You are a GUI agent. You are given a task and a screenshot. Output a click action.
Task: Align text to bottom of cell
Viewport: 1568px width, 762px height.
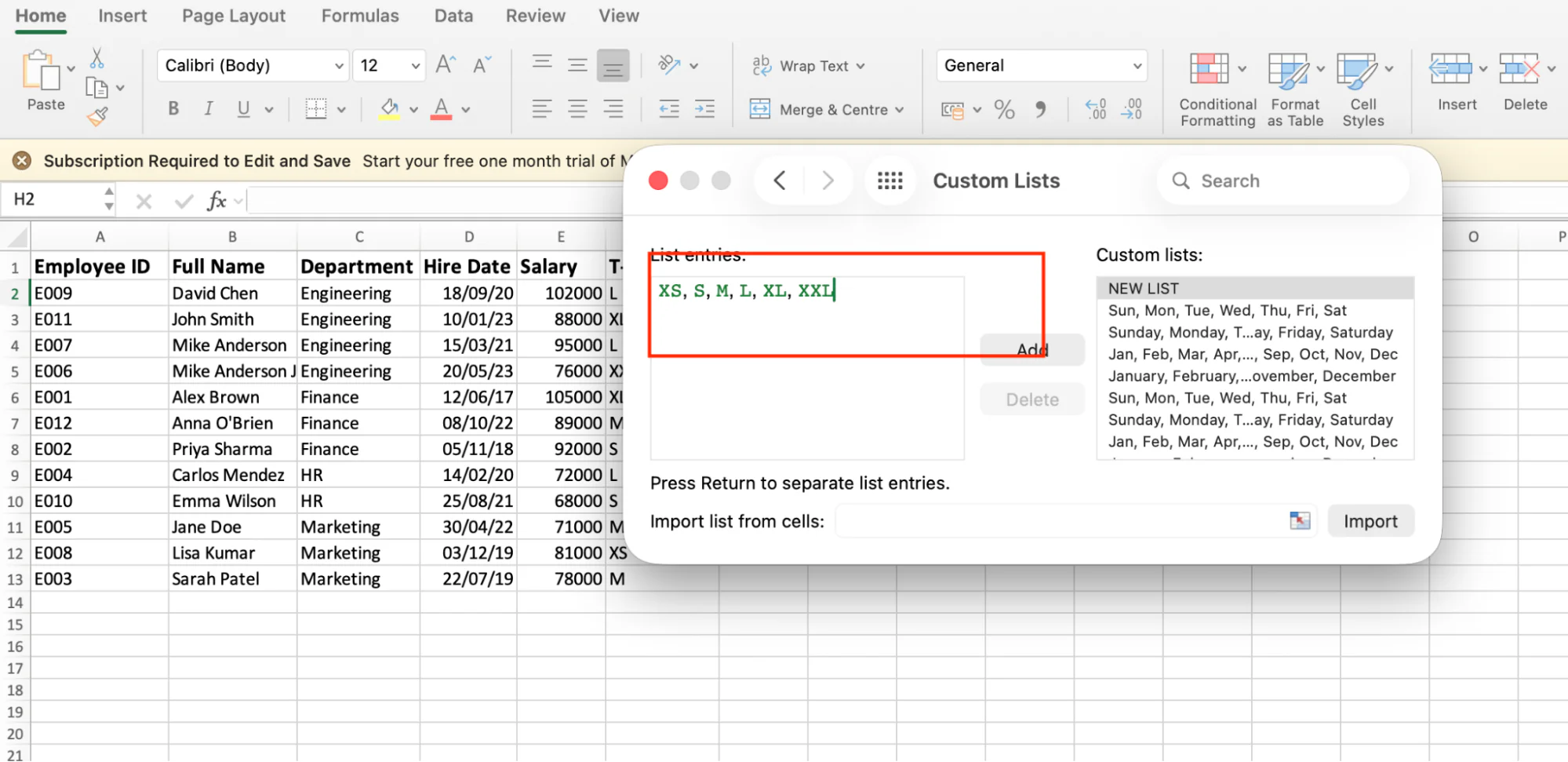(x=613, y=66)
